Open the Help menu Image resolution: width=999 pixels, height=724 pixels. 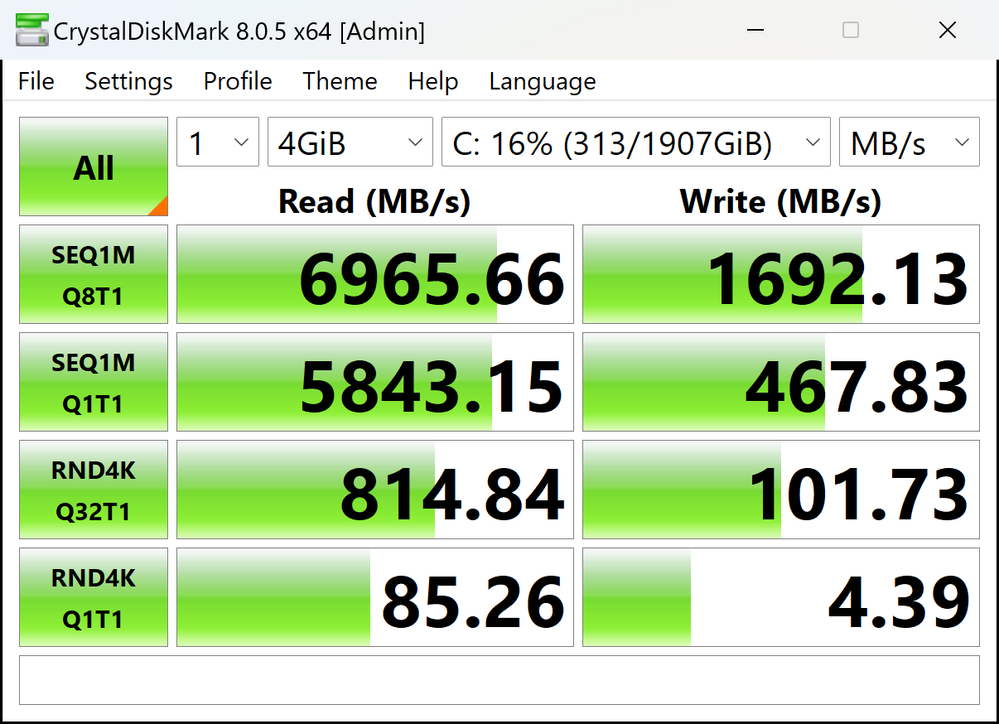click(432, 82)
